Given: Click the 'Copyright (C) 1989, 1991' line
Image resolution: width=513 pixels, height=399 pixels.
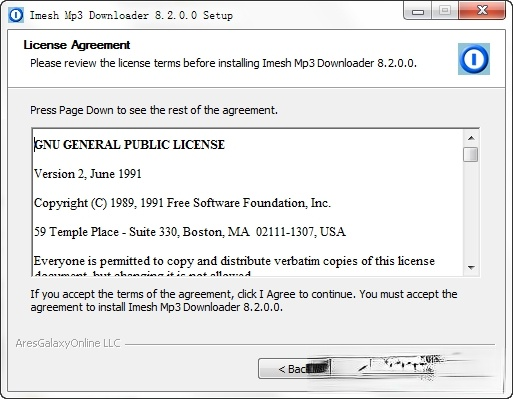Looking at the screenshot, I should 182,203.
